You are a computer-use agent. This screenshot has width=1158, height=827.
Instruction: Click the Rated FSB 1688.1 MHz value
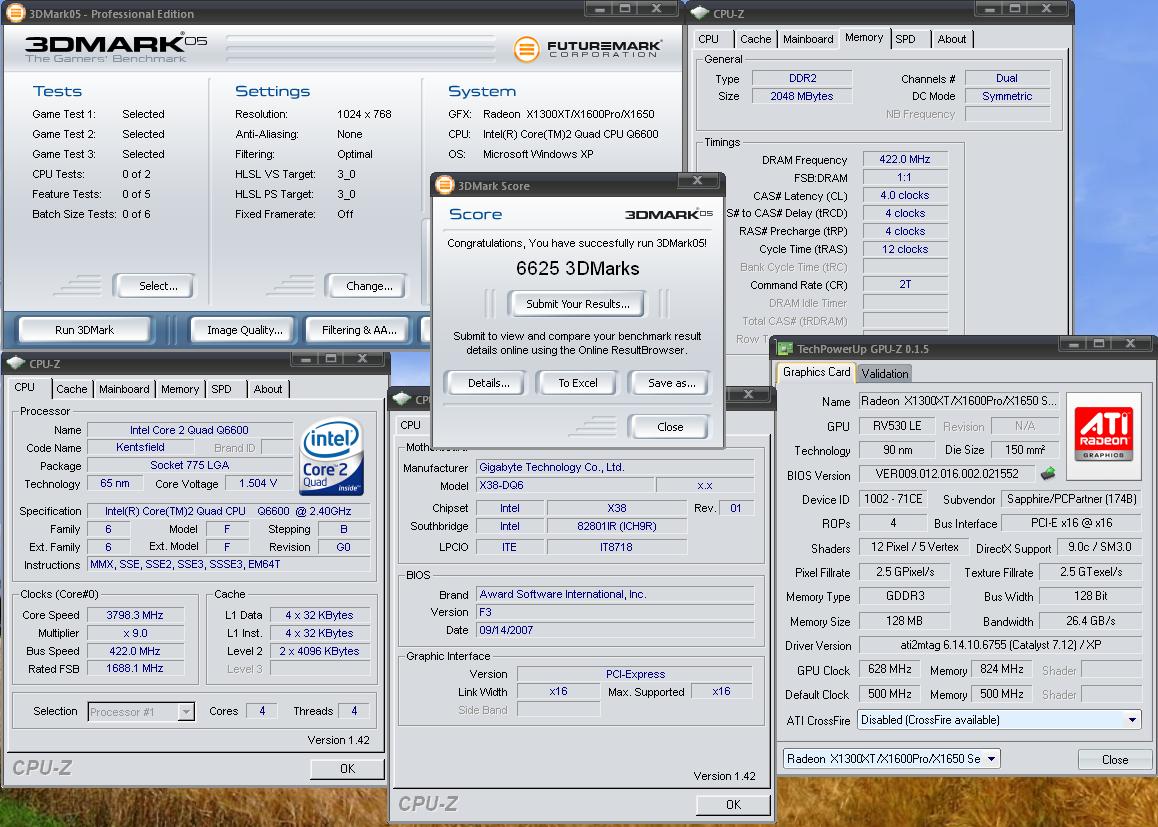[135, 668]
